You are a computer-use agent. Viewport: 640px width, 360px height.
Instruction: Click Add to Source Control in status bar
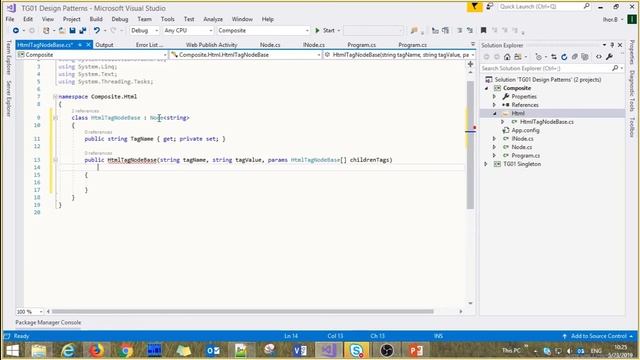coord(598,336)
